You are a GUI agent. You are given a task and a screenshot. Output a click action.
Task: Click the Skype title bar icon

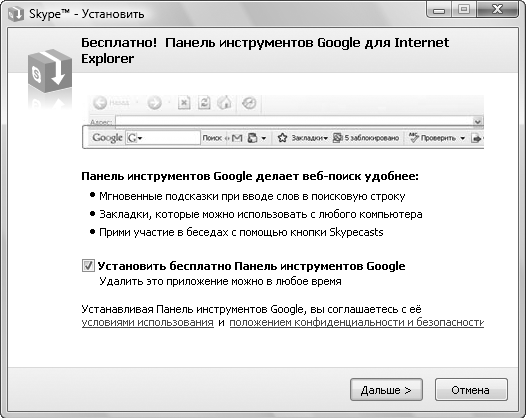(15, 14)
